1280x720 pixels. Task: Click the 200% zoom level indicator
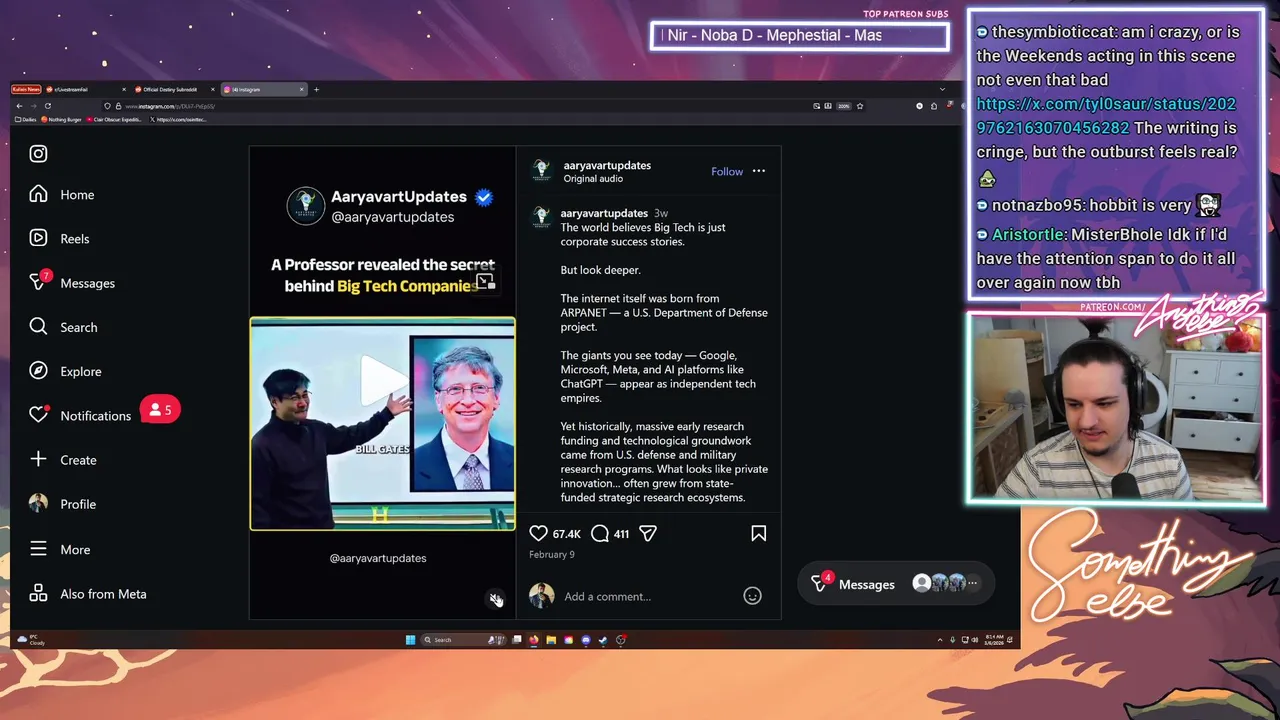click(843, 106)
